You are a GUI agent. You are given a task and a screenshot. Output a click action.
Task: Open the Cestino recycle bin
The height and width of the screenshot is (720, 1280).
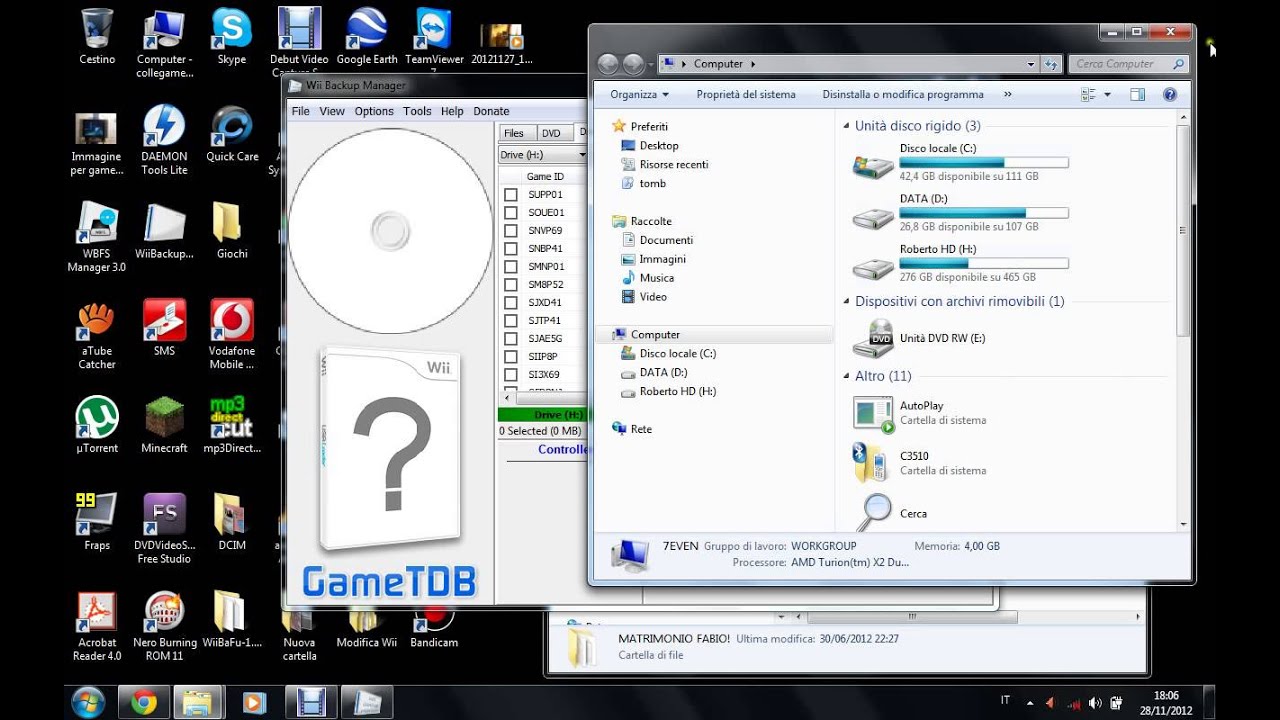[x=97, y=37]
